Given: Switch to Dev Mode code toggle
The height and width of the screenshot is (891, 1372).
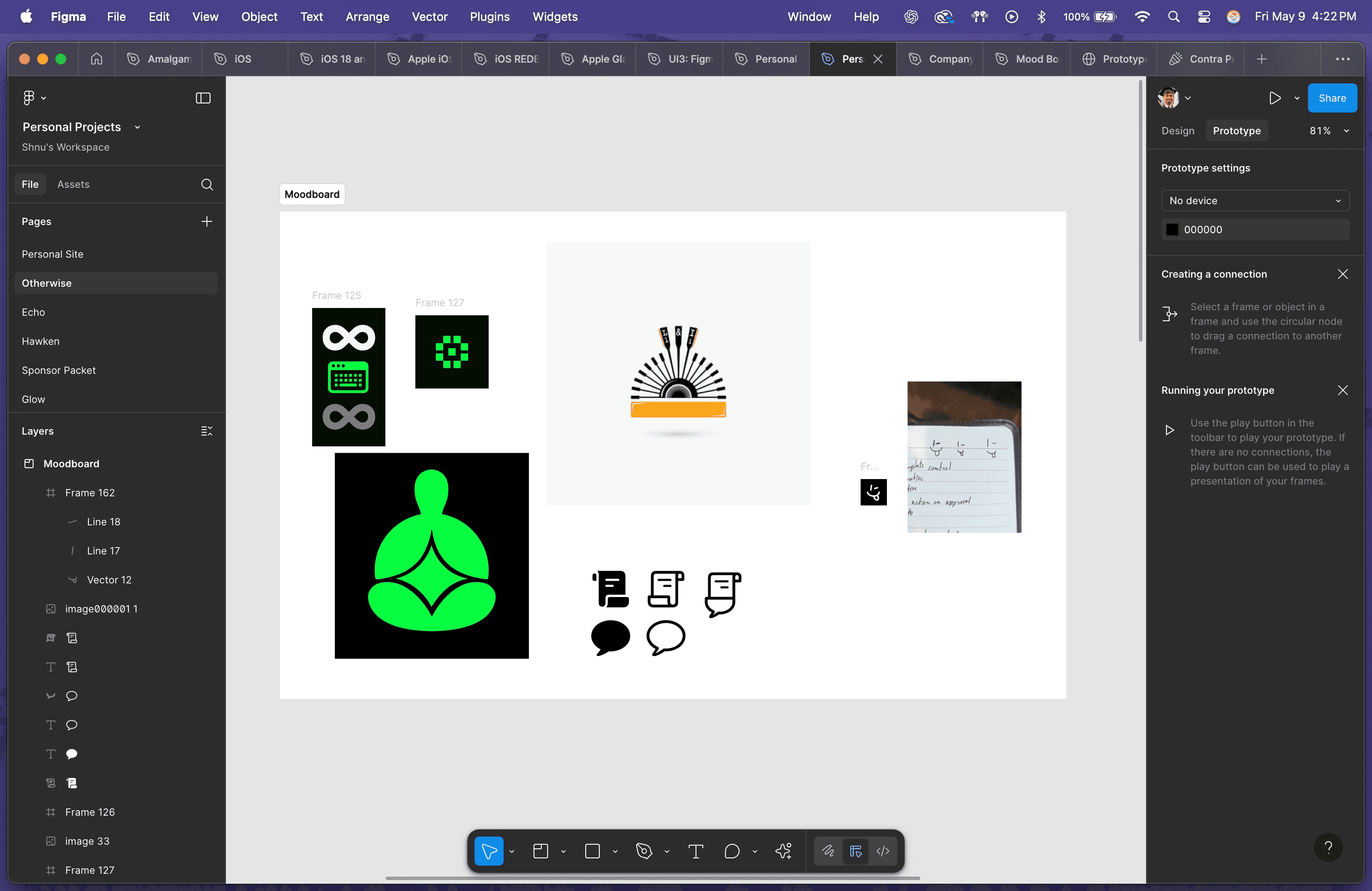Looking at the screenshot, I should 882,851.
